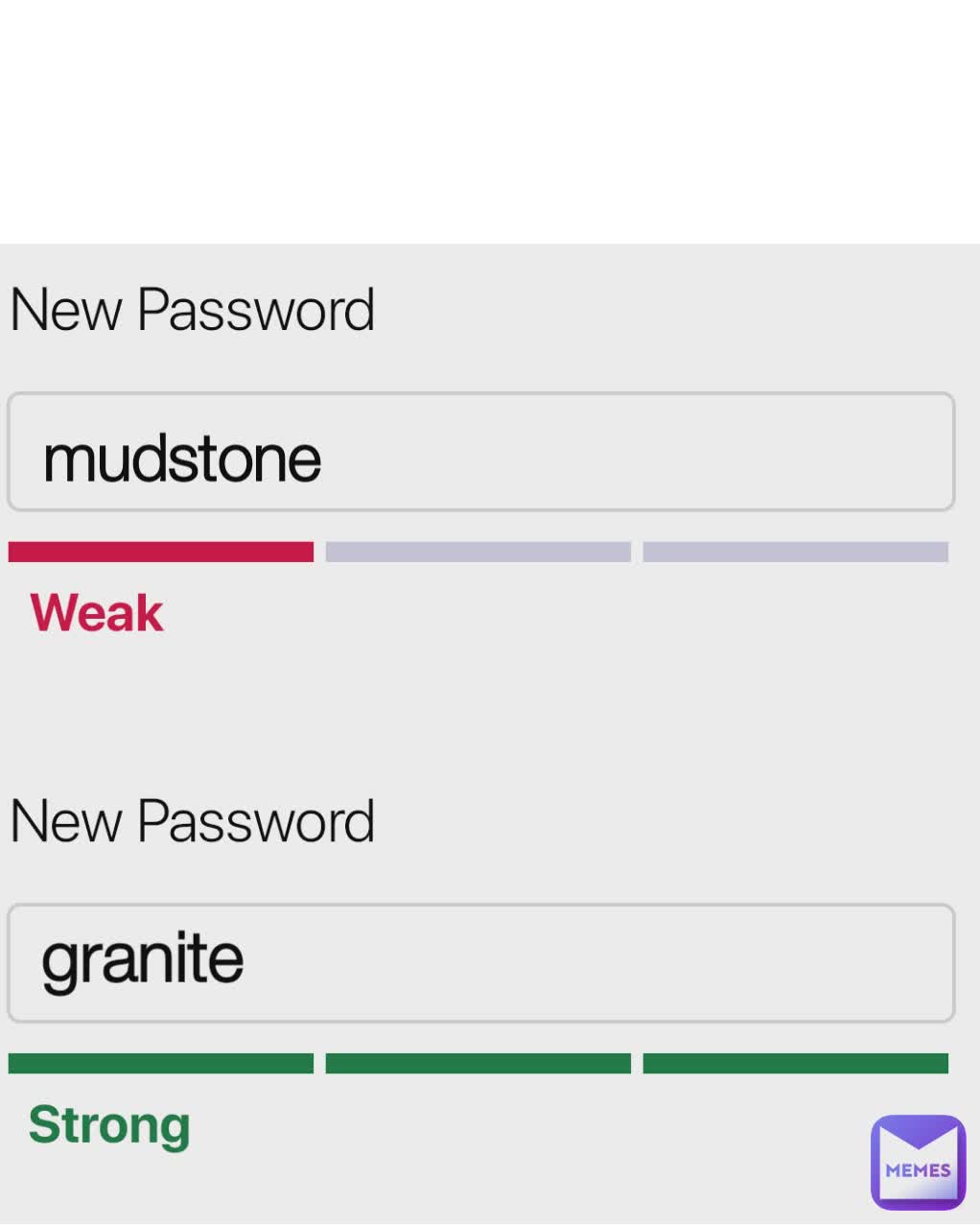Click empty space right of granite text
The width and height of the screenshot is (980, 1226).
pos(595,963)
